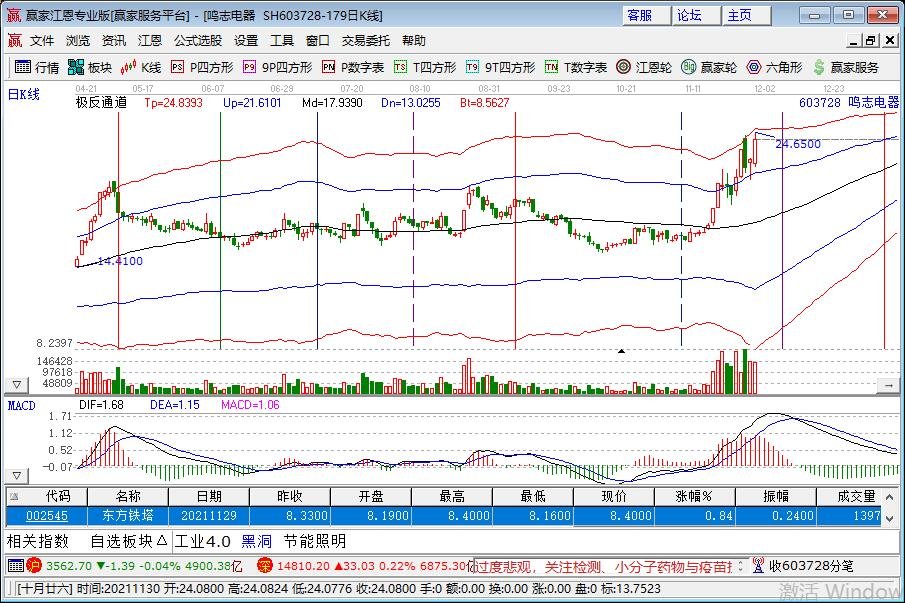905x603 pixels.
Task: Click the 24.6500 price marker
Action: coord(798,144)
